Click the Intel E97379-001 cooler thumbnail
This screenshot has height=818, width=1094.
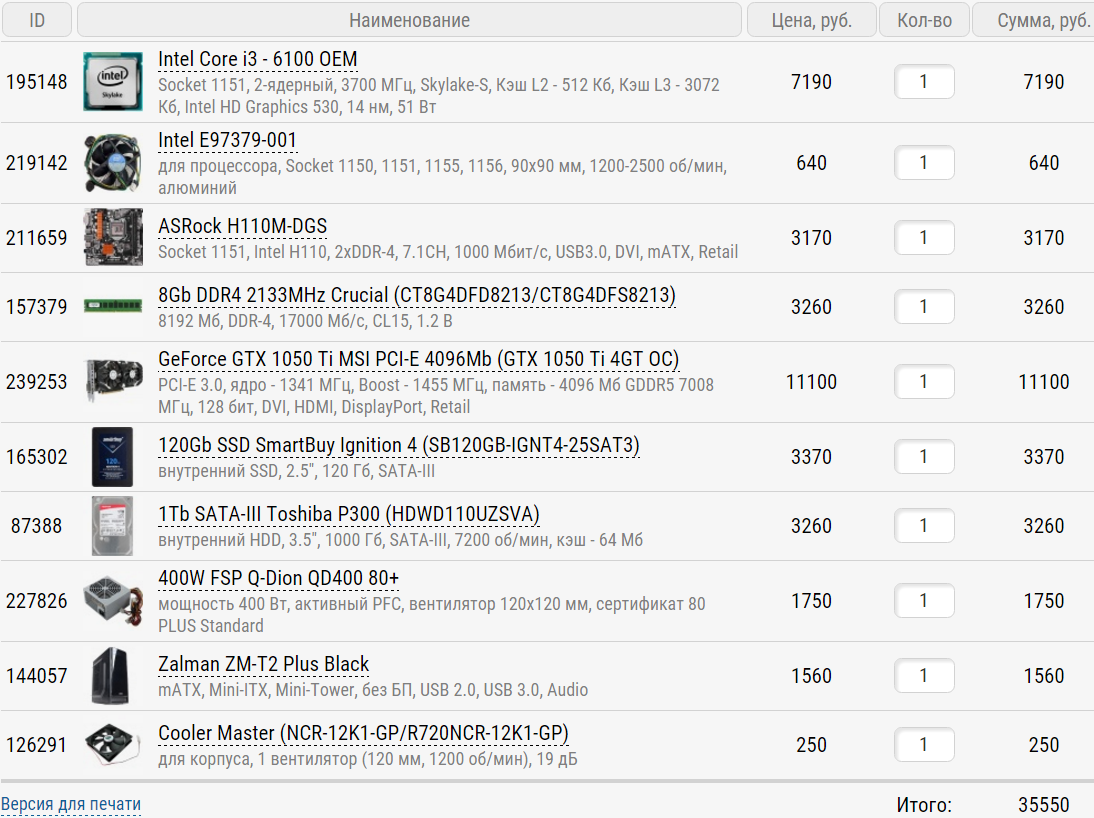click(x=112, y=163)
